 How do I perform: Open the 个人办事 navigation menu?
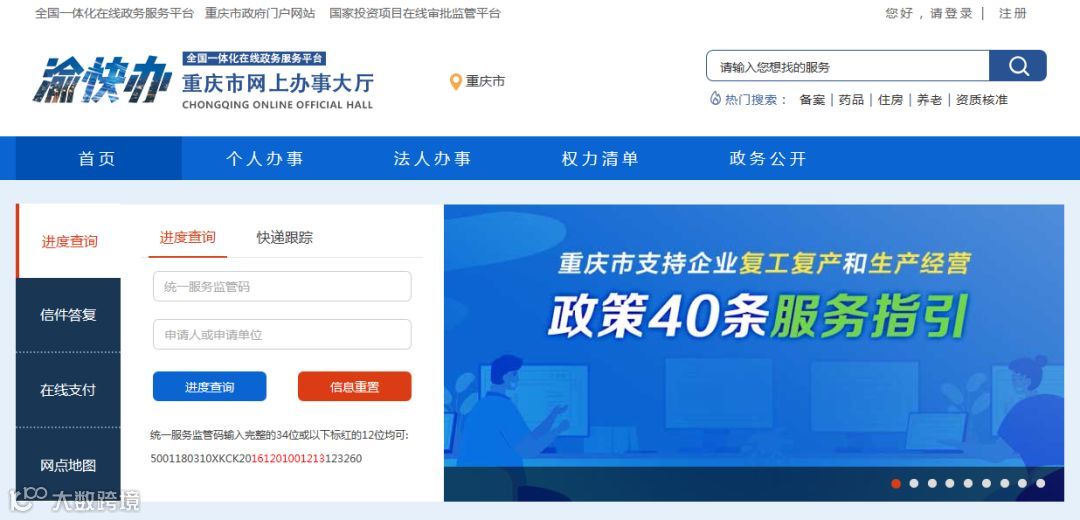tap(264, 158)
